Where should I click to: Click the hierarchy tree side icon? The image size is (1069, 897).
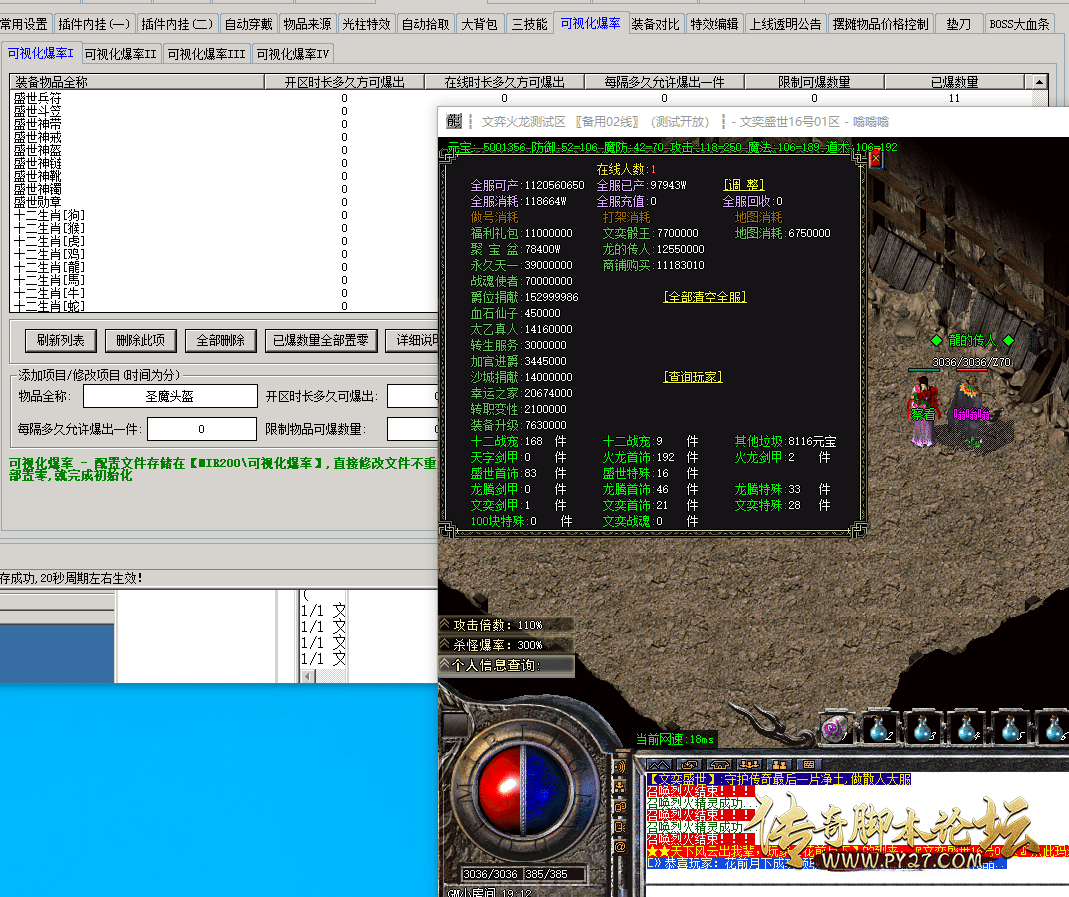(620, 787)
